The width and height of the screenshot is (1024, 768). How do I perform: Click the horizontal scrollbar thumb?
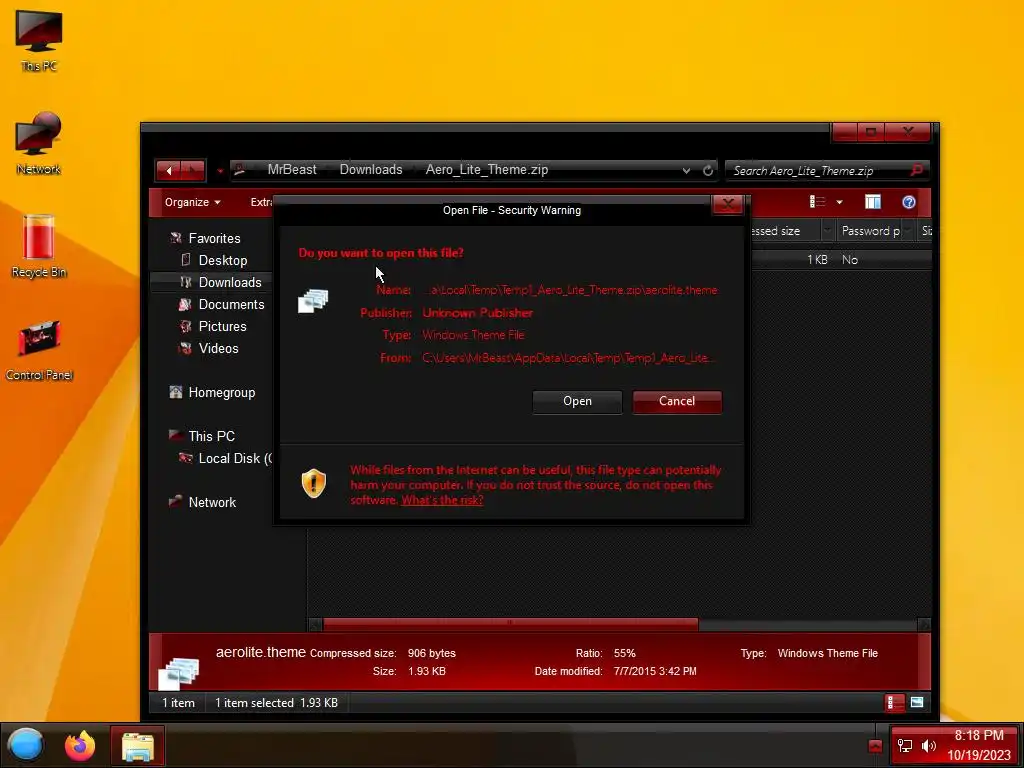coord(511,624)
